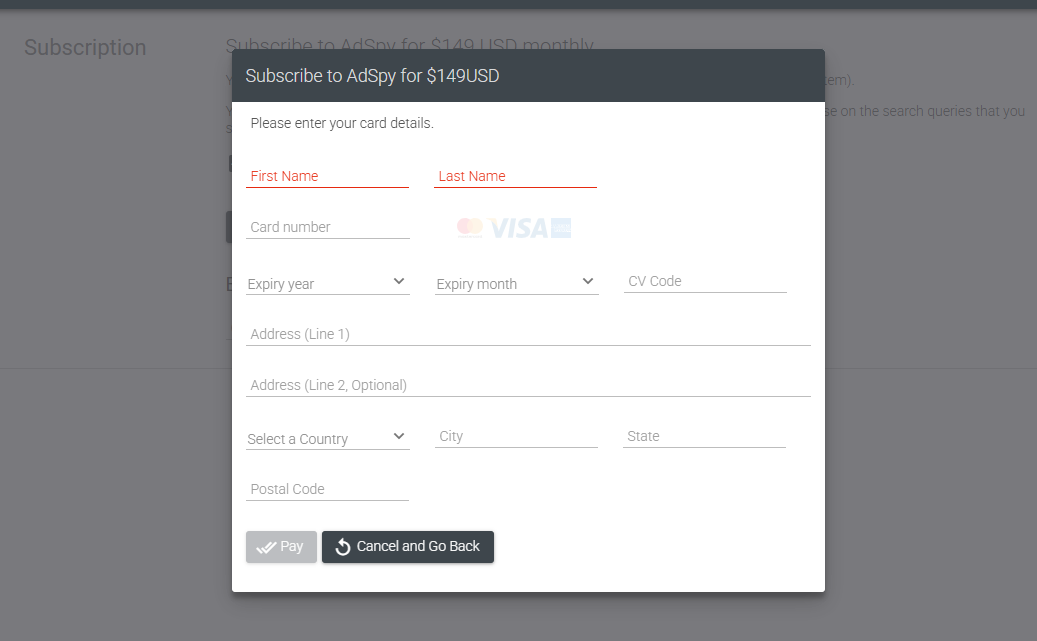Select the Postal Code field

click(x=327, y=489)
